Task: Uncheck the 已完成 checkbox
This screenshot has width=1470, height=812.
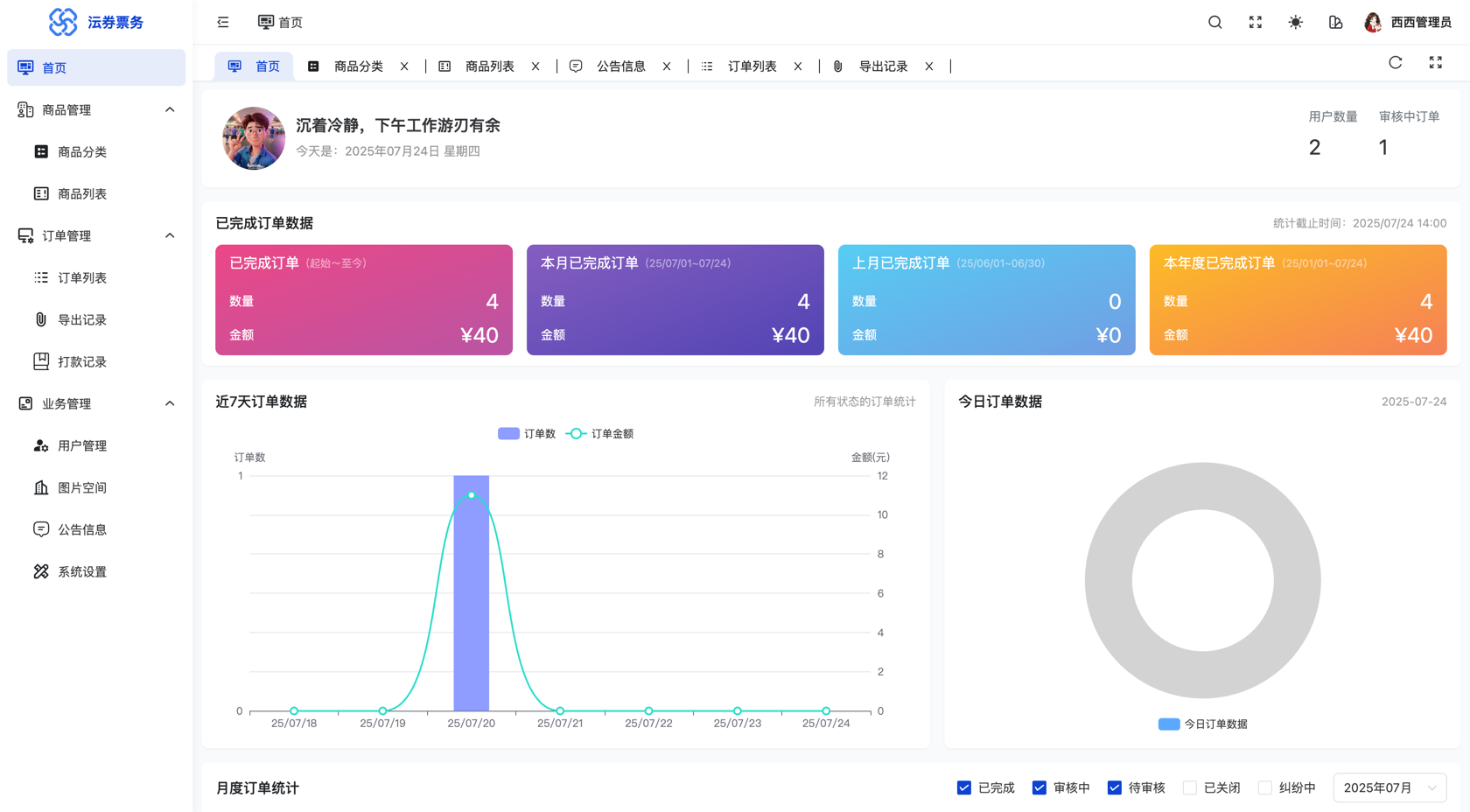Action: point(964,787)
